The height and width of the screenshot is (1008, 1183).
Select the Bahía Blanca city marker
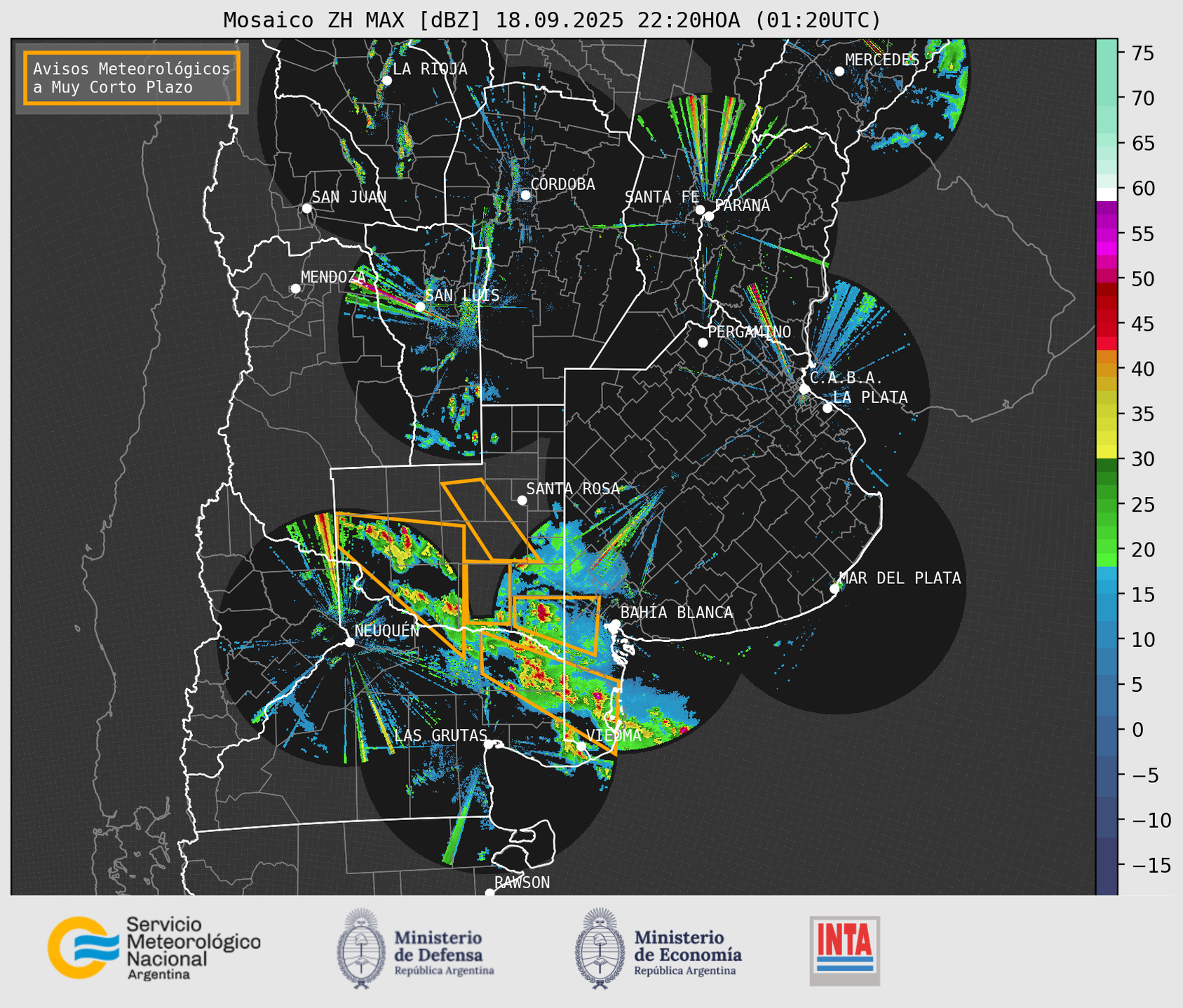point(615,624)
